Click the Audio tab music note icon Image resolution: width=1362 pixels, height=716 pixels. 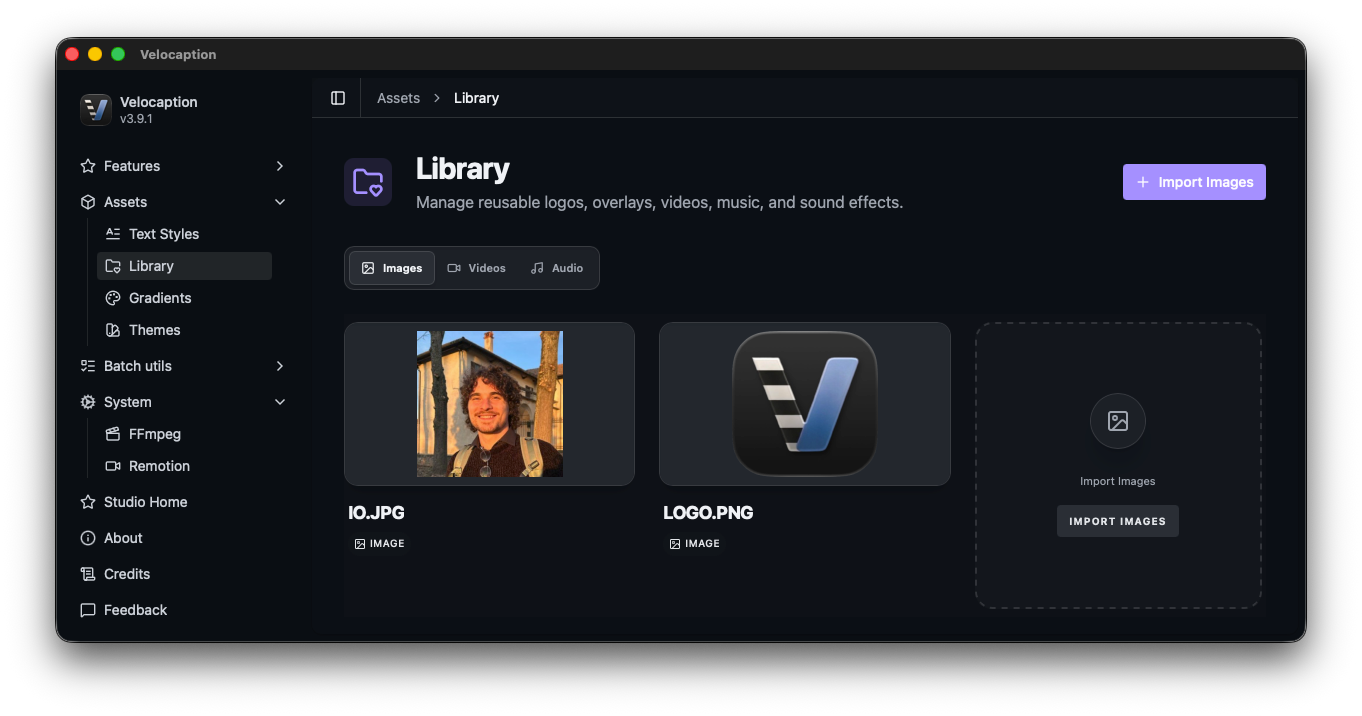pyautogui.click(x=537, y=268)
